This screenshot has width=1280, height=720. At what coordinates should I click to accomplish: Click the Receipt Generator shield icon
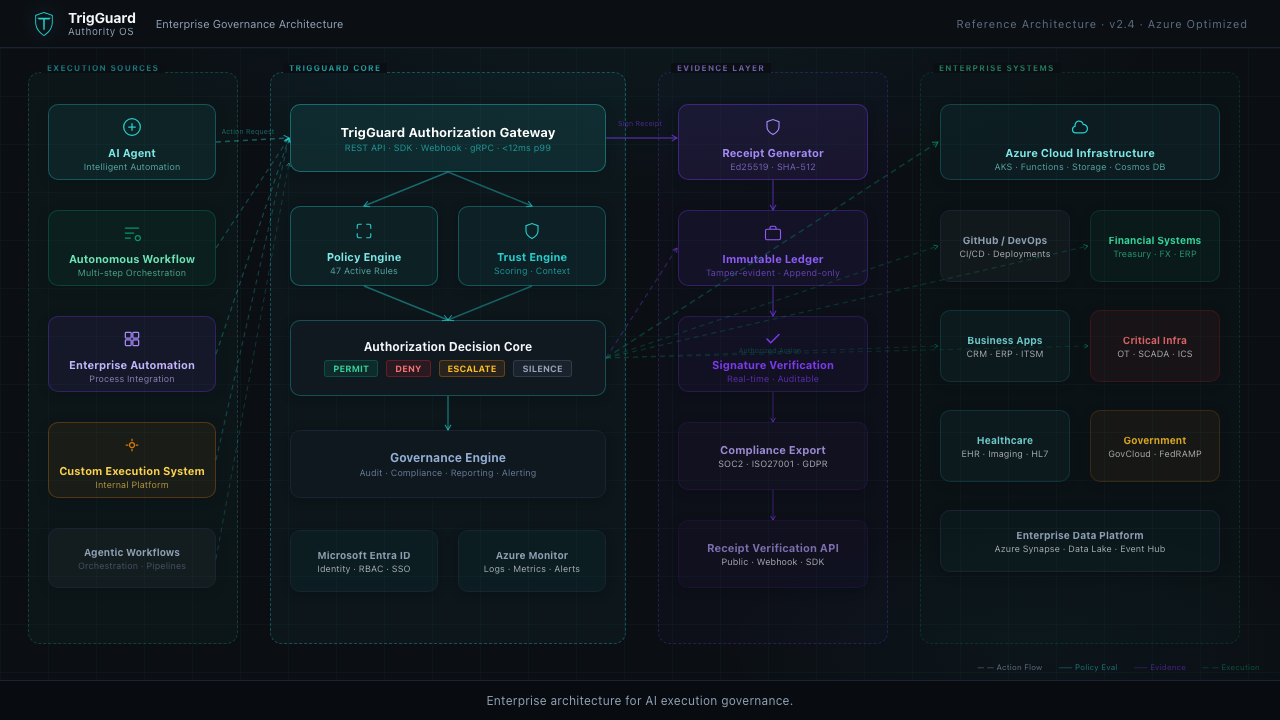(773, 127)
